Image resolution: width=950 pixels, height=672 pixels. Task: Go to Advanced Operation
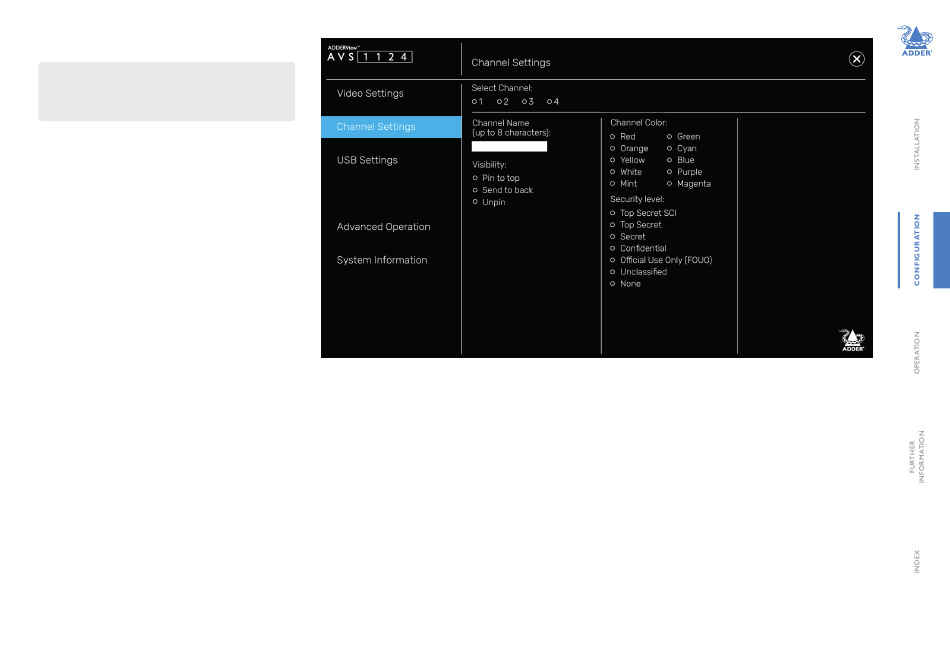point(384,227)
